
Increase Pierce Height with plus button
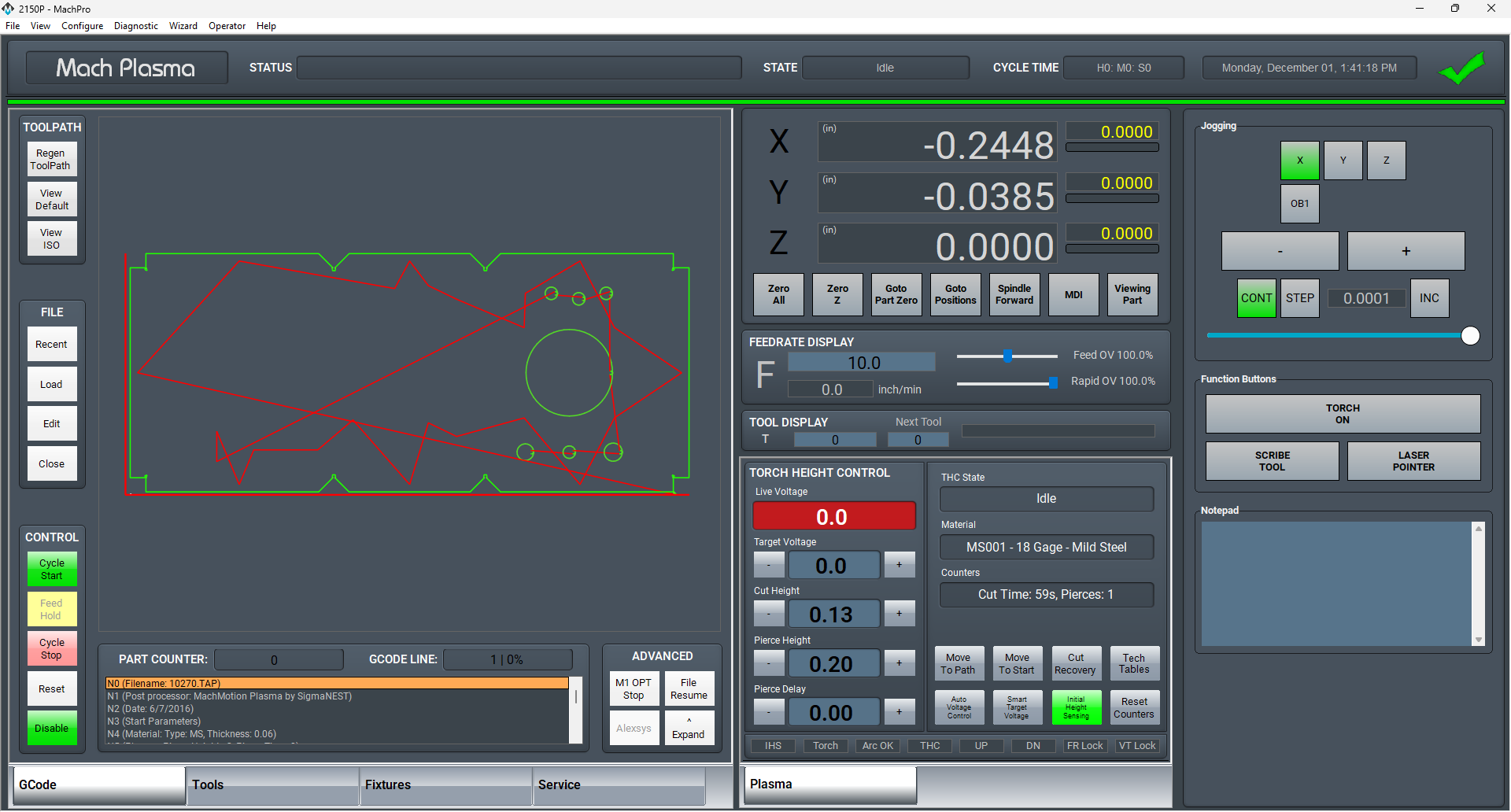pyautogui.click(x=899, y=663)
